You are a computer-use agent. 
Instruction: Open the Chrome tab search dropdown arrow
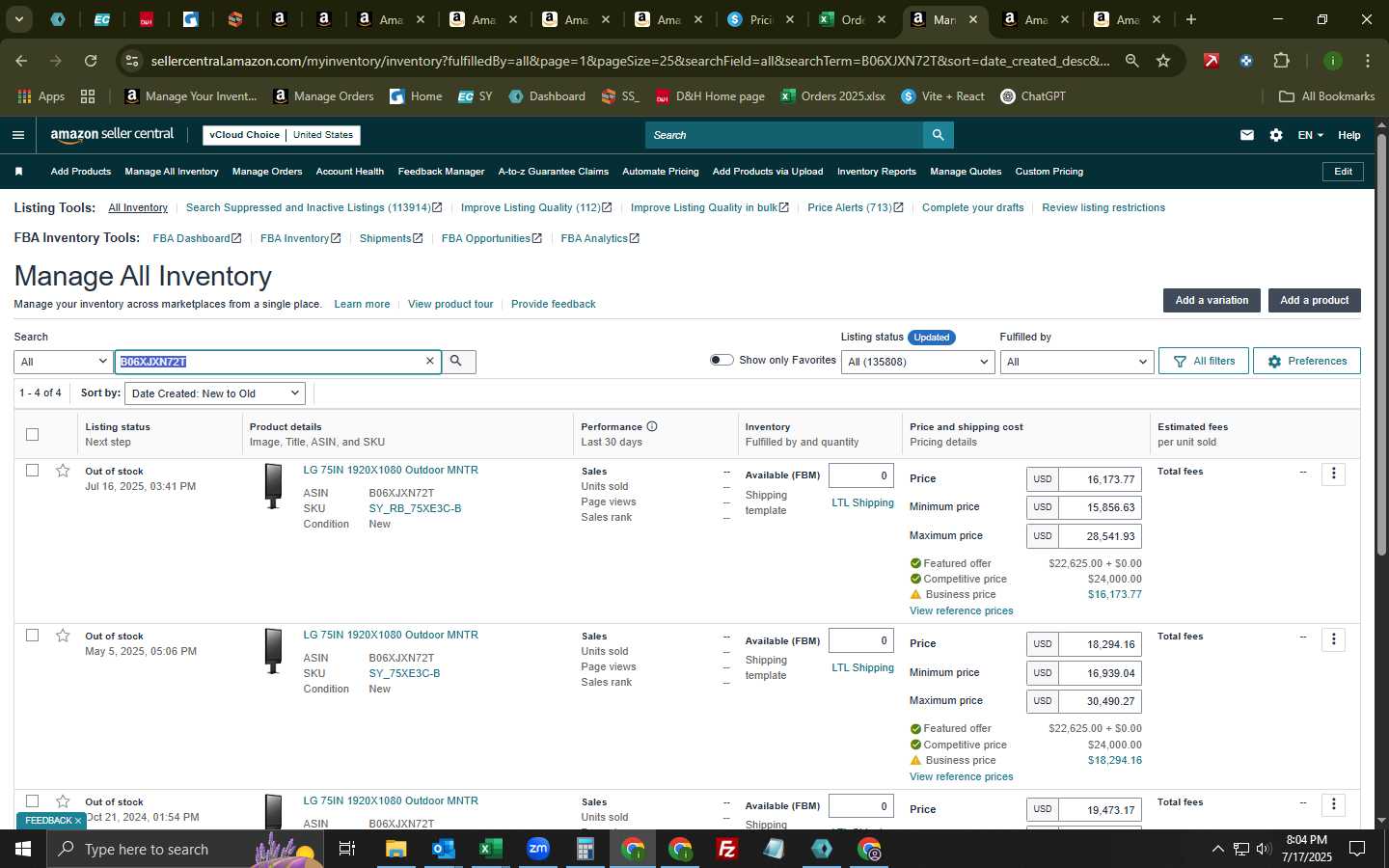pos(18,19)
